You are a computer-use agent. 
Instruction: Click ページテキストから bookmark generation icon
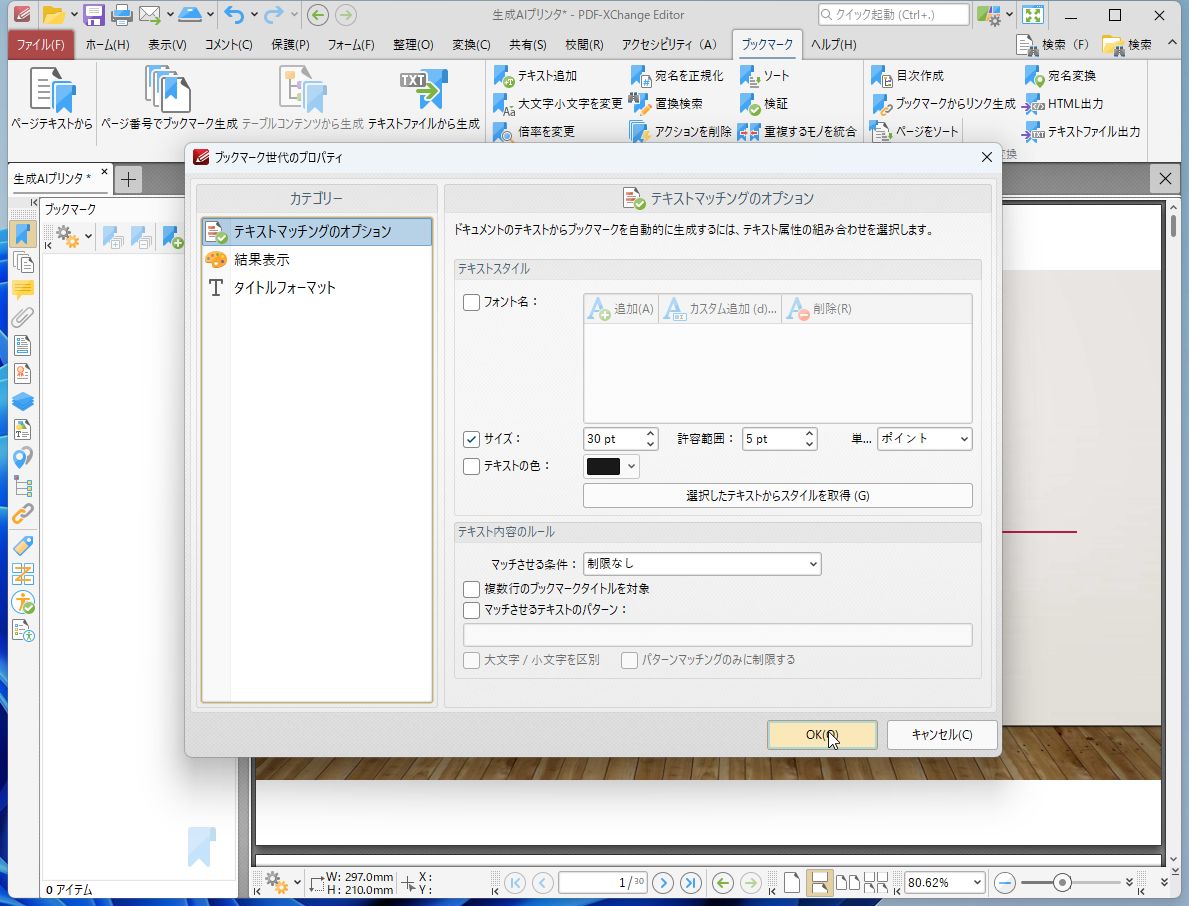point(52,99)
